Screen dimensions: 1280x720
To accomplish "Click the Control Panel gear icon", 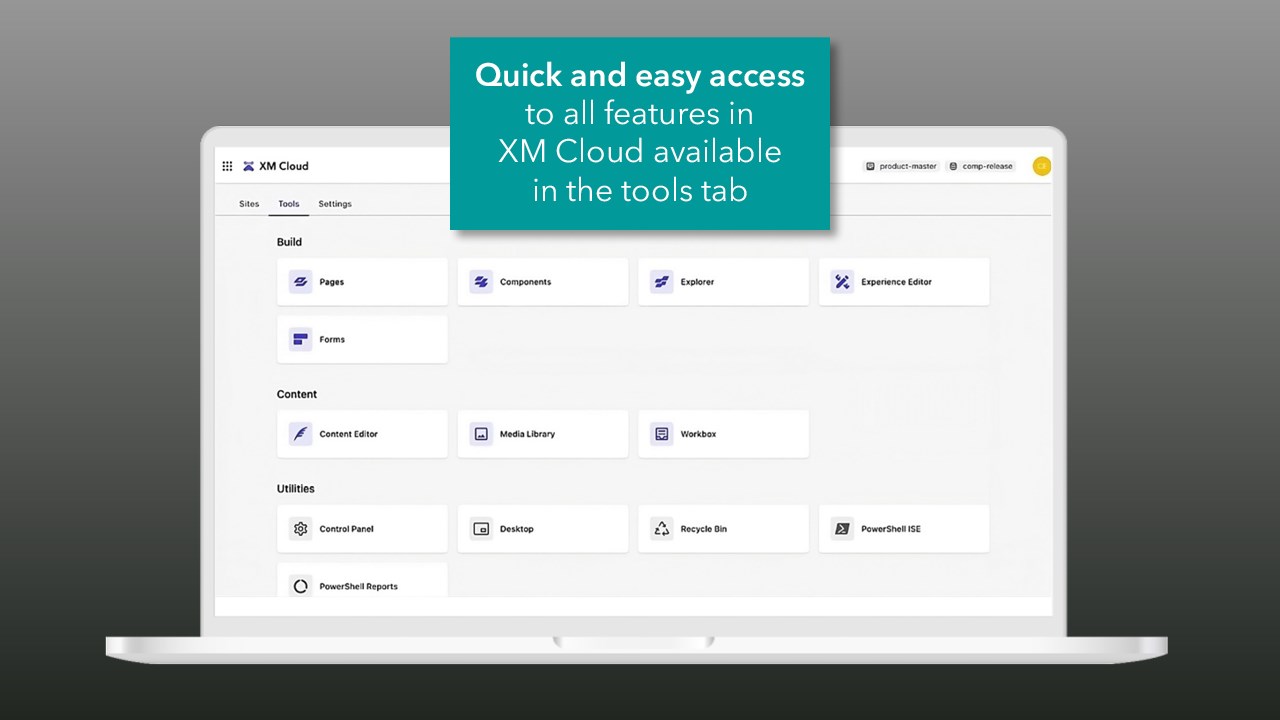I will 301,529.
